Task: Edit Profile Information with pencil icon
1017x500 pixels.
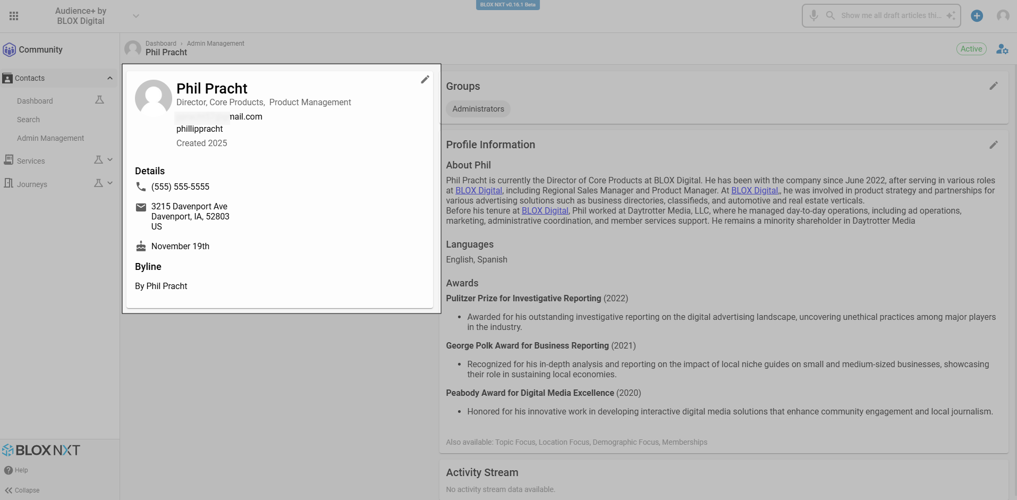Action: click(x=994, y=145)
